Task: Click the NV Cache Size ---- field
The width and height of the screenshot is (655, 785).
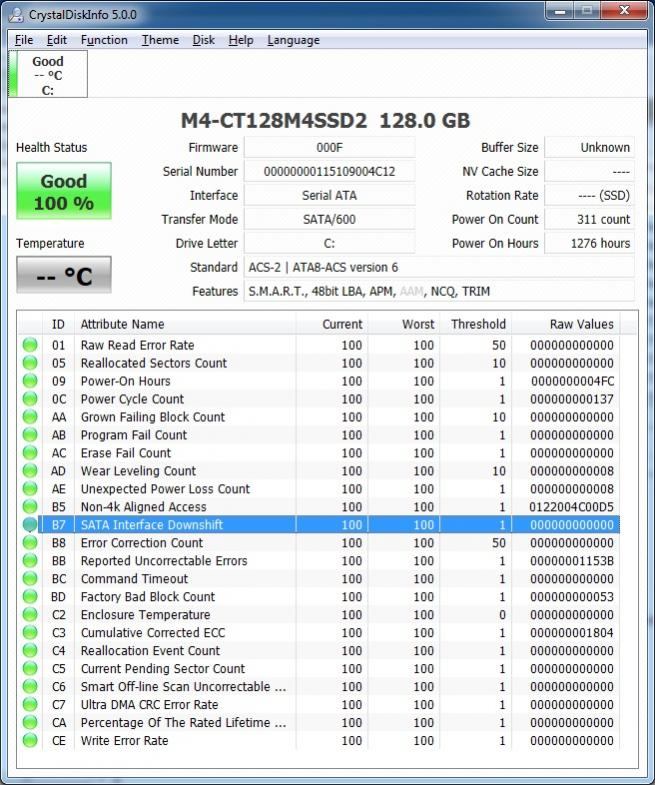Action: click(589, 172)
